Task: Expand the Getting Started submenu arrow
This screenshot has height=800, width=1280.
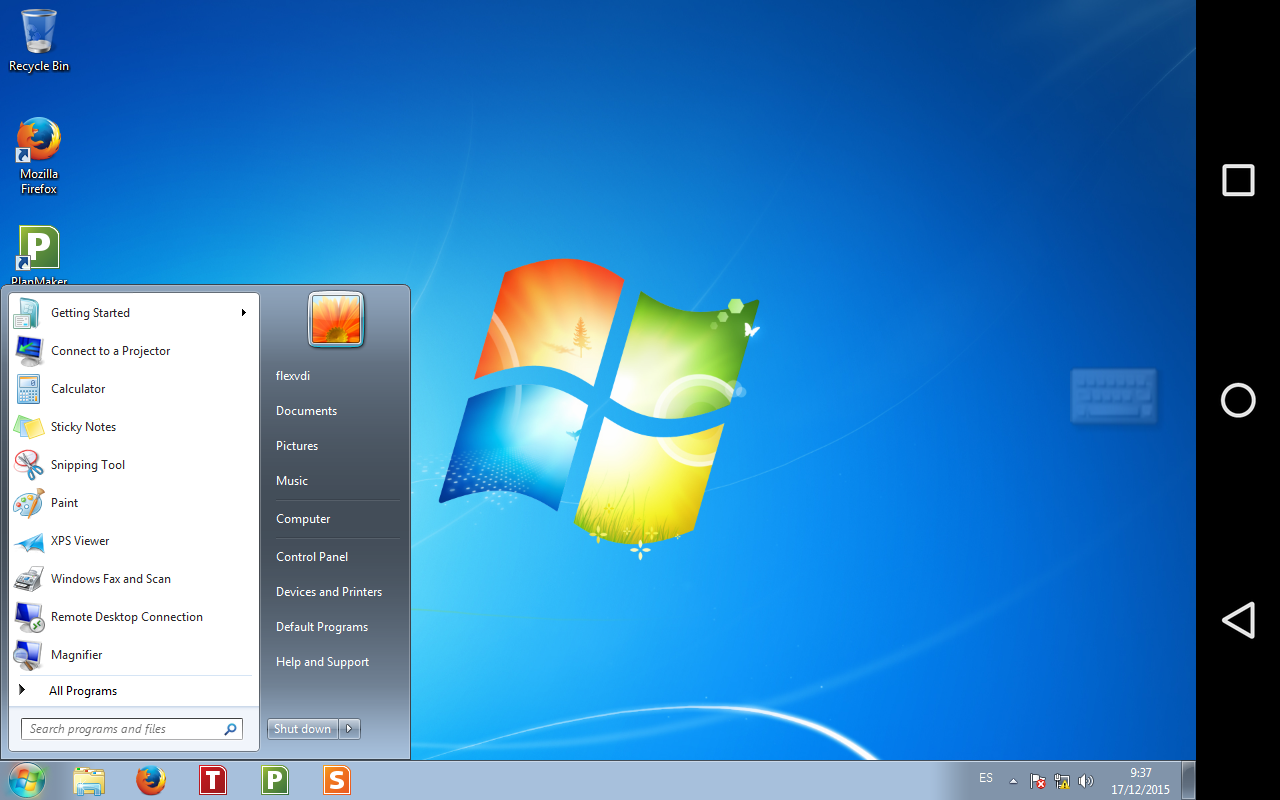Action: coord(243,313)
